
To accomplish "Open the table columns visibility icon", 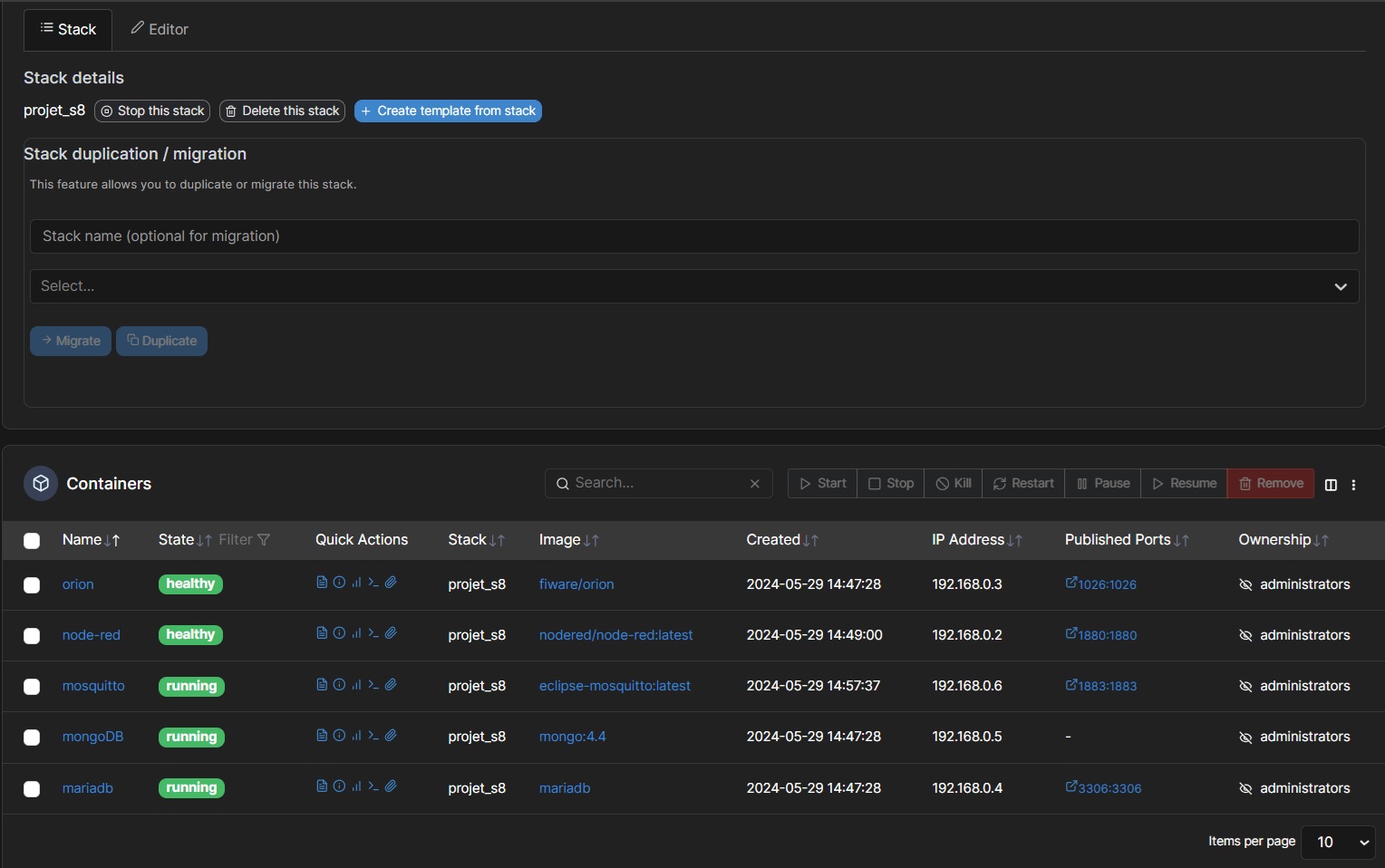I will (x=1331, y=485).
